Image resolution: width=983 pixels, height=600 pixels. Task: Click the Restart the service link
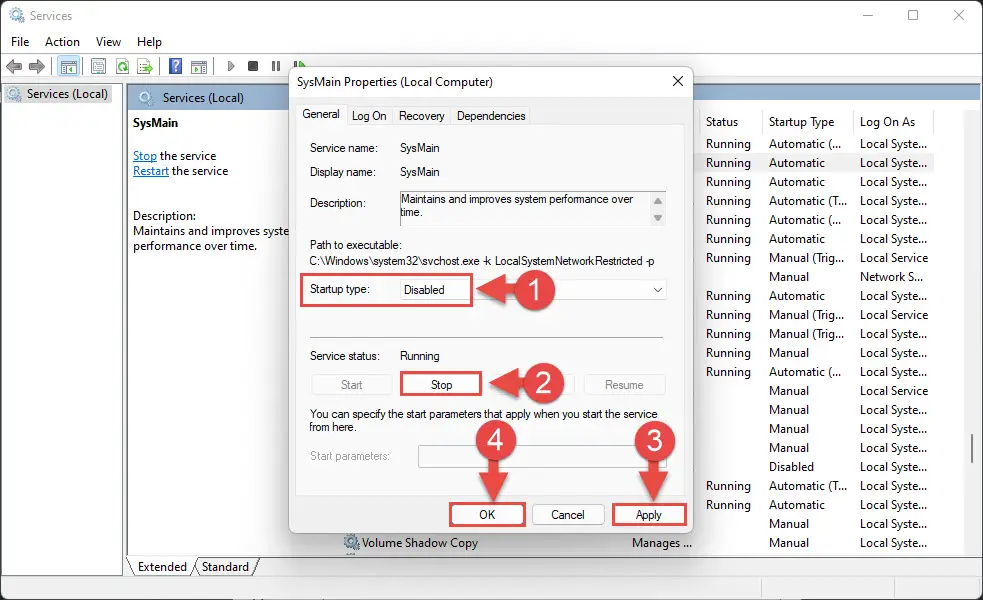151,171
